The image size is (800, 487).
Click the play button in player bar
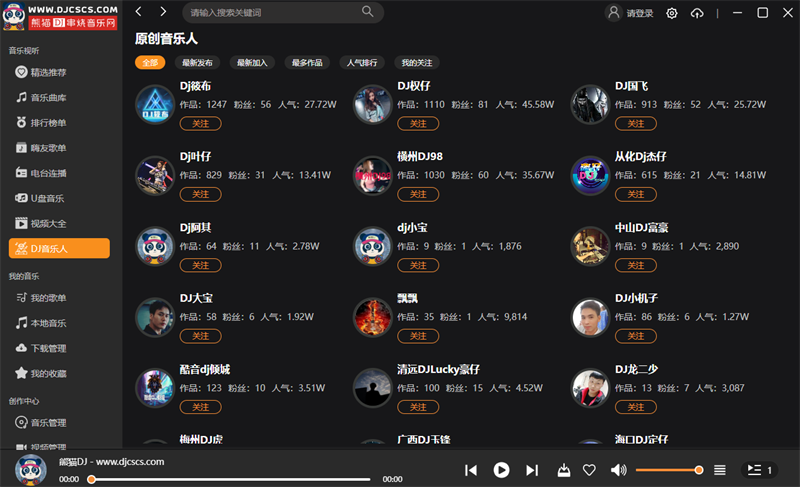(x=501, y=470)
